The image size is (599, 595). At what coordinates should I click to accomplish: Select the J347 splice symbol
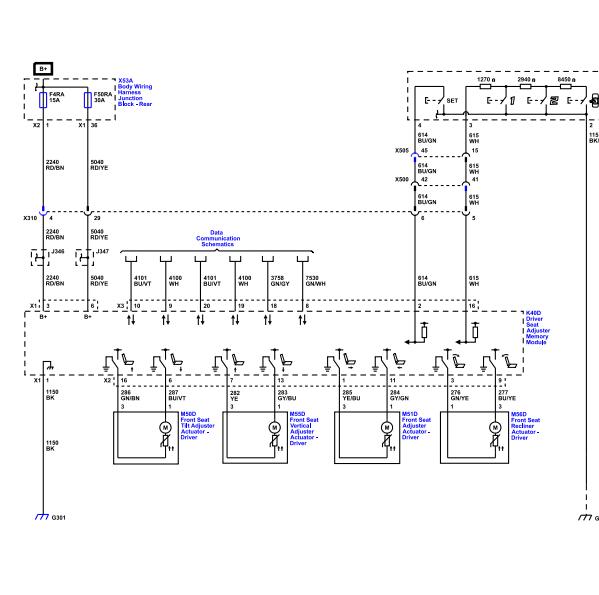84,258
